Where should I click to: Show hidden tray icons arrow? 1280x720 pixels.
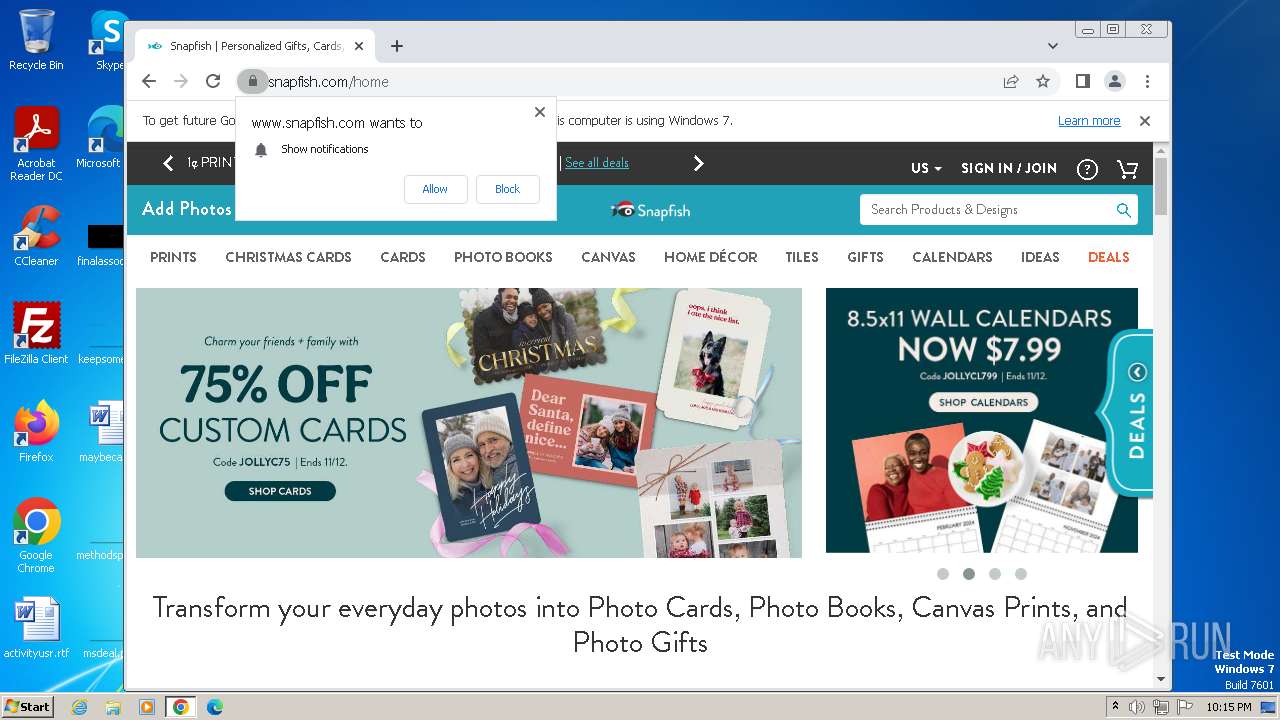(1115, 707)
